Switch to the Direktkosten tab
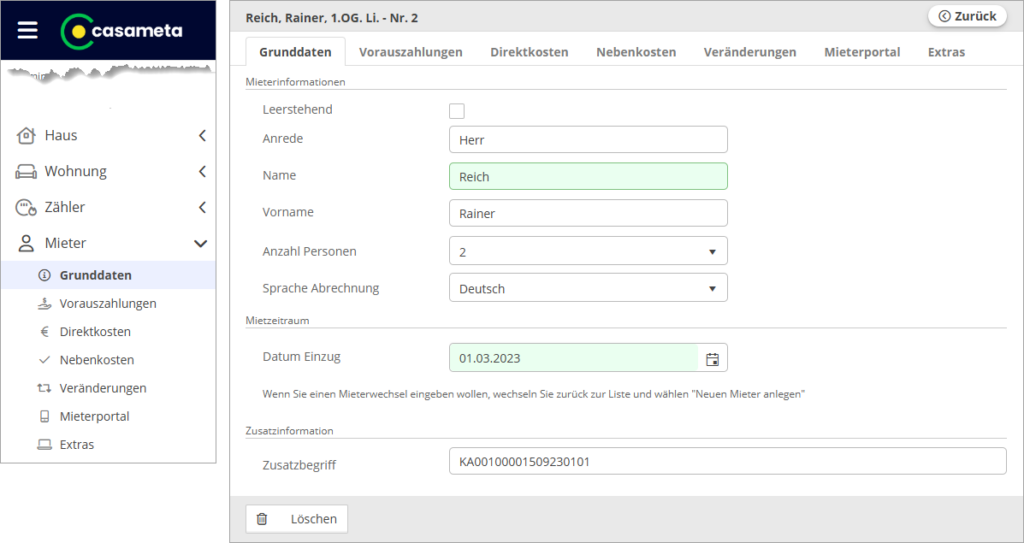 click(x=529, y=52)
